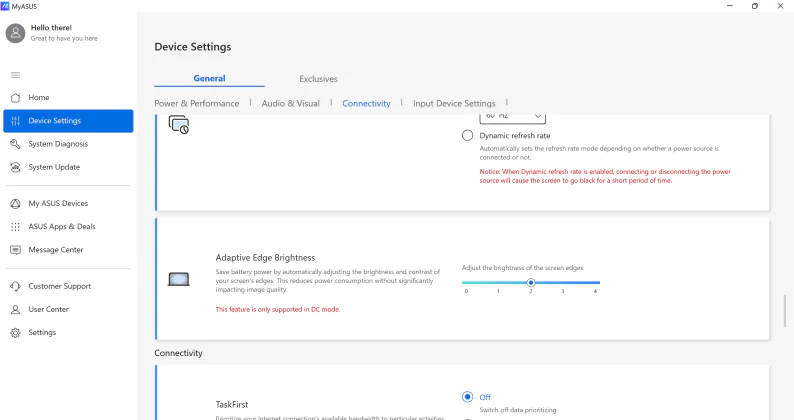This screenshot has height=420, width=794.
Task: Click the 'Switch off data prioritizing' description
Action: 518,410
